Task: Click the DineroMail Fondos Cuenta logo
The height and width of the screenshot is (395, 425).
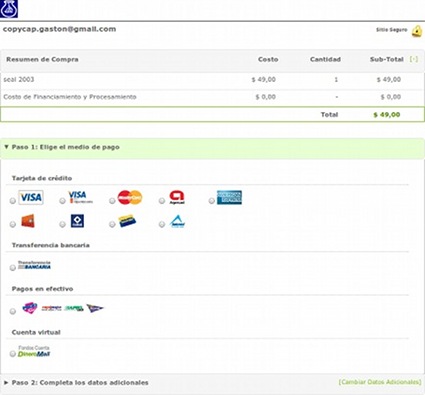Action: 34,351
